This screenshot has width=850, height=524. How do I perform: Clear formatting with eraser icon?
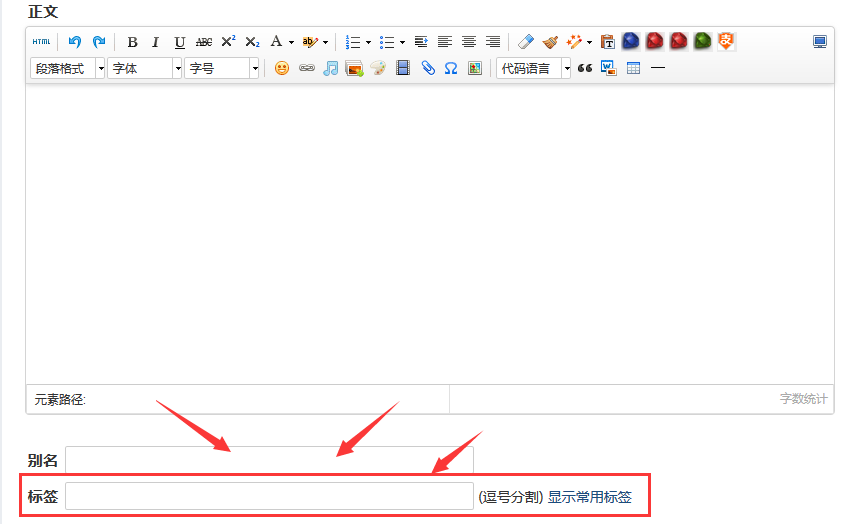(x=526, y=42)
